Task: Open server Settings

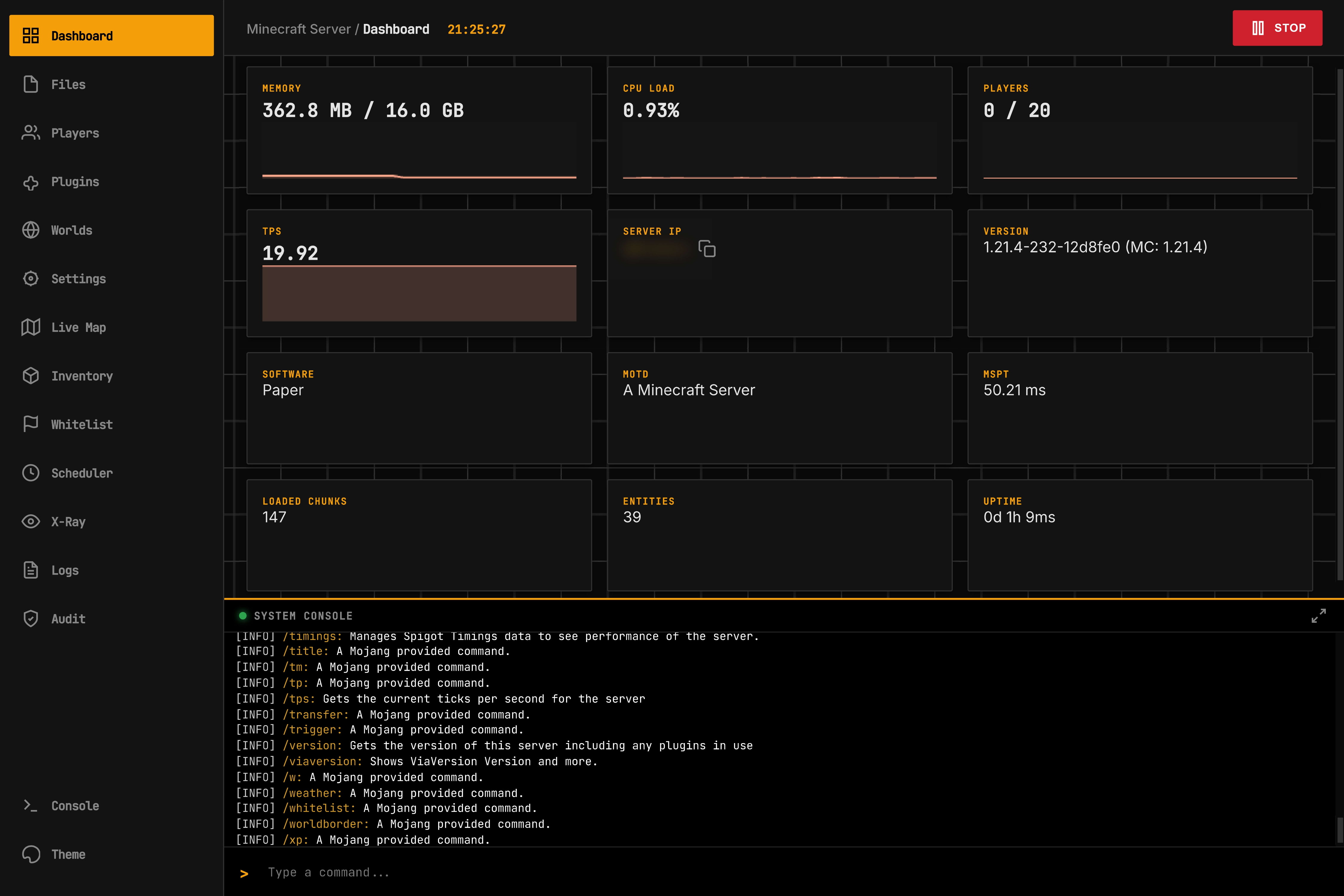Action: [78, 279]
